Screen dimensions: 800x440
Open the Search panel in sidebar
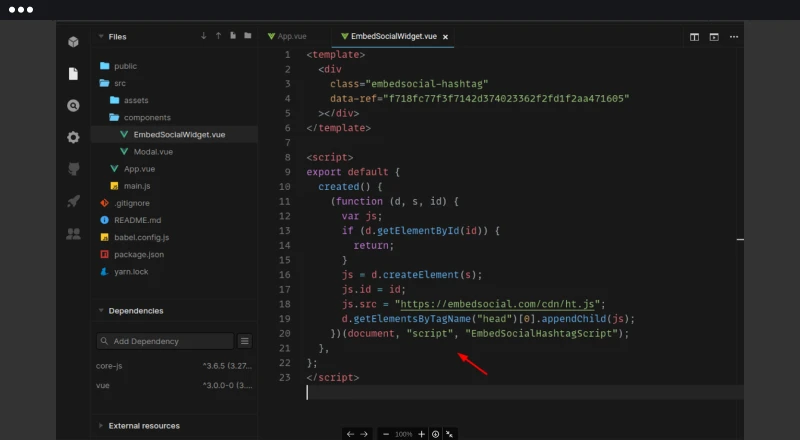coord(73,106)
